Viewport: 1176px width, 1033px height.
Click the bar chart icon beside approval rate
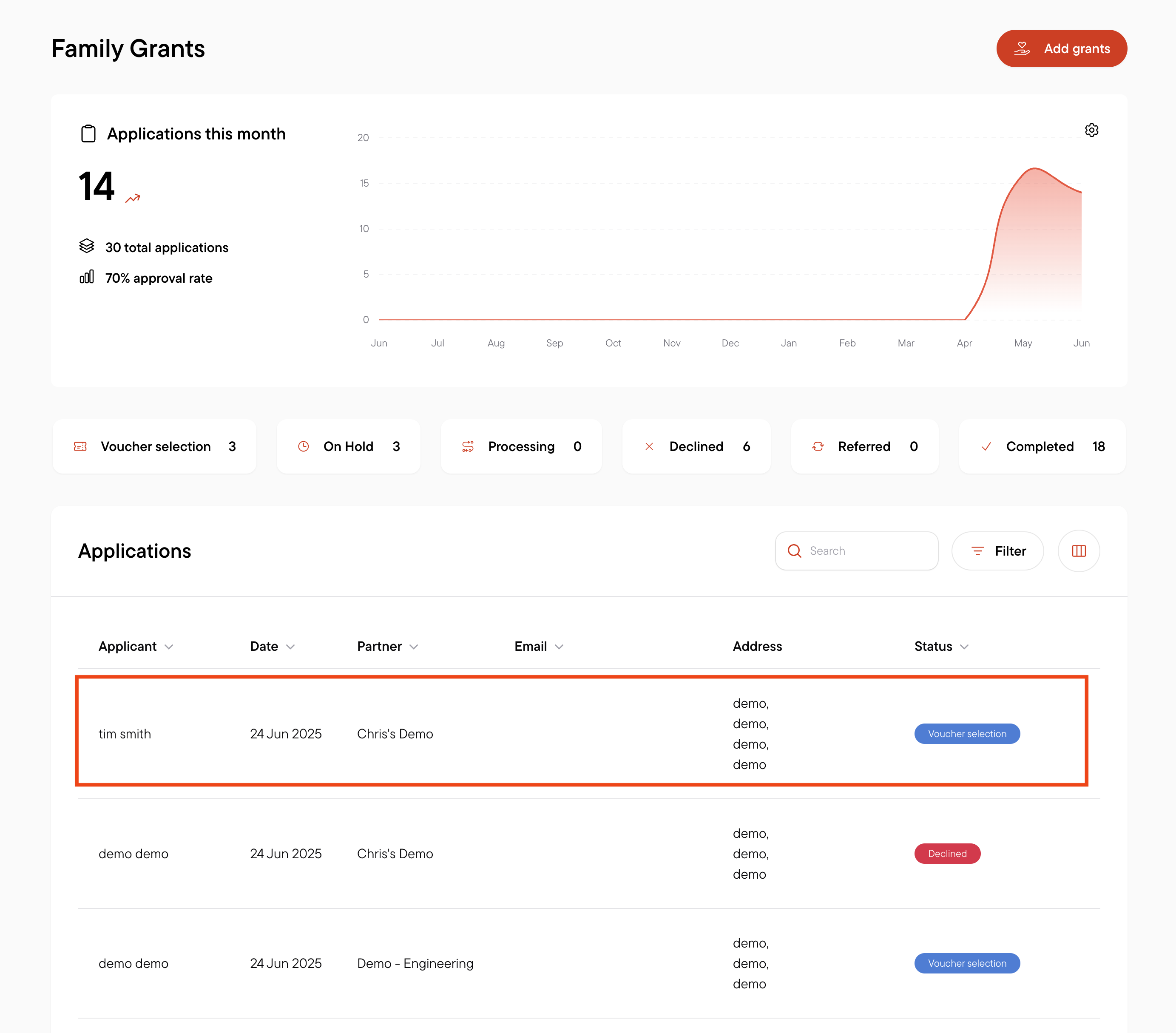tap(87, 277)
